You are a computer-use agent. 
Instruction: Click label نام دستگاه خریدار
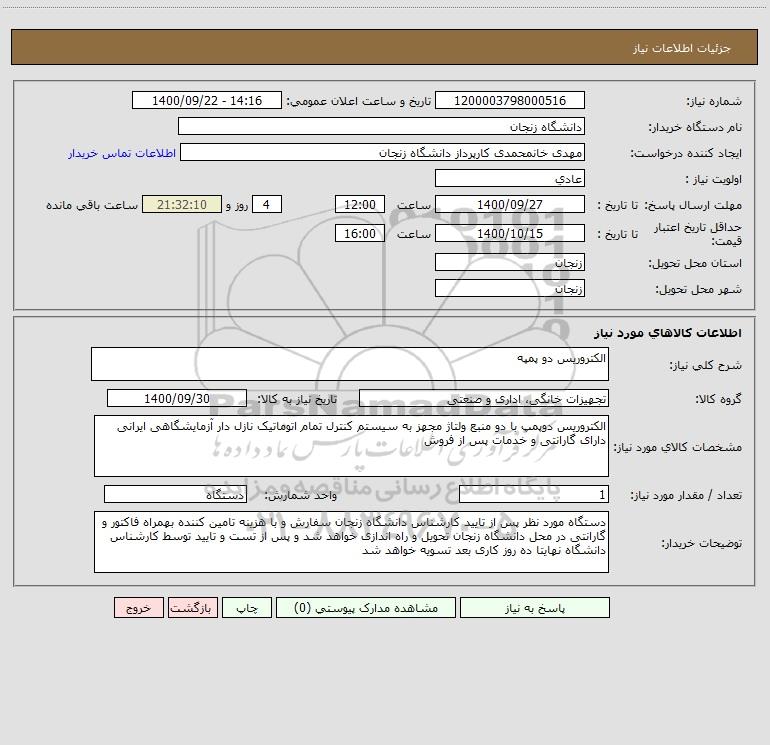tap(695, 127)
